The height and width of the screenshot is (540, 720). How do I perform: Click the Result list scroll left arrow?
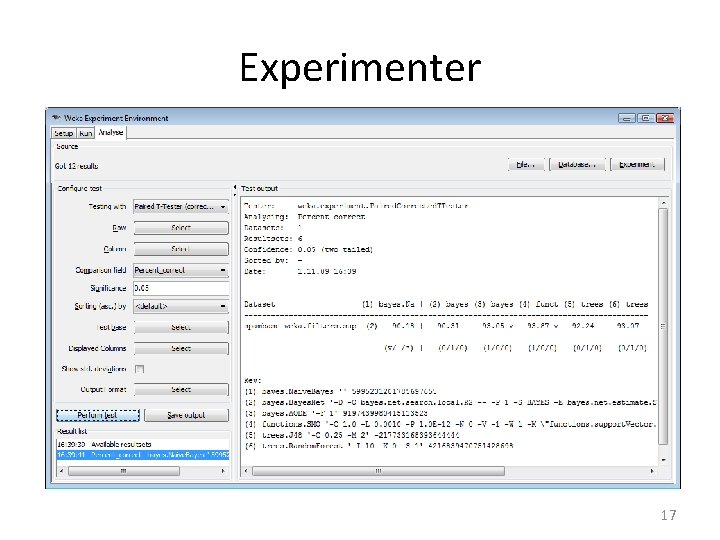point(62,471)
